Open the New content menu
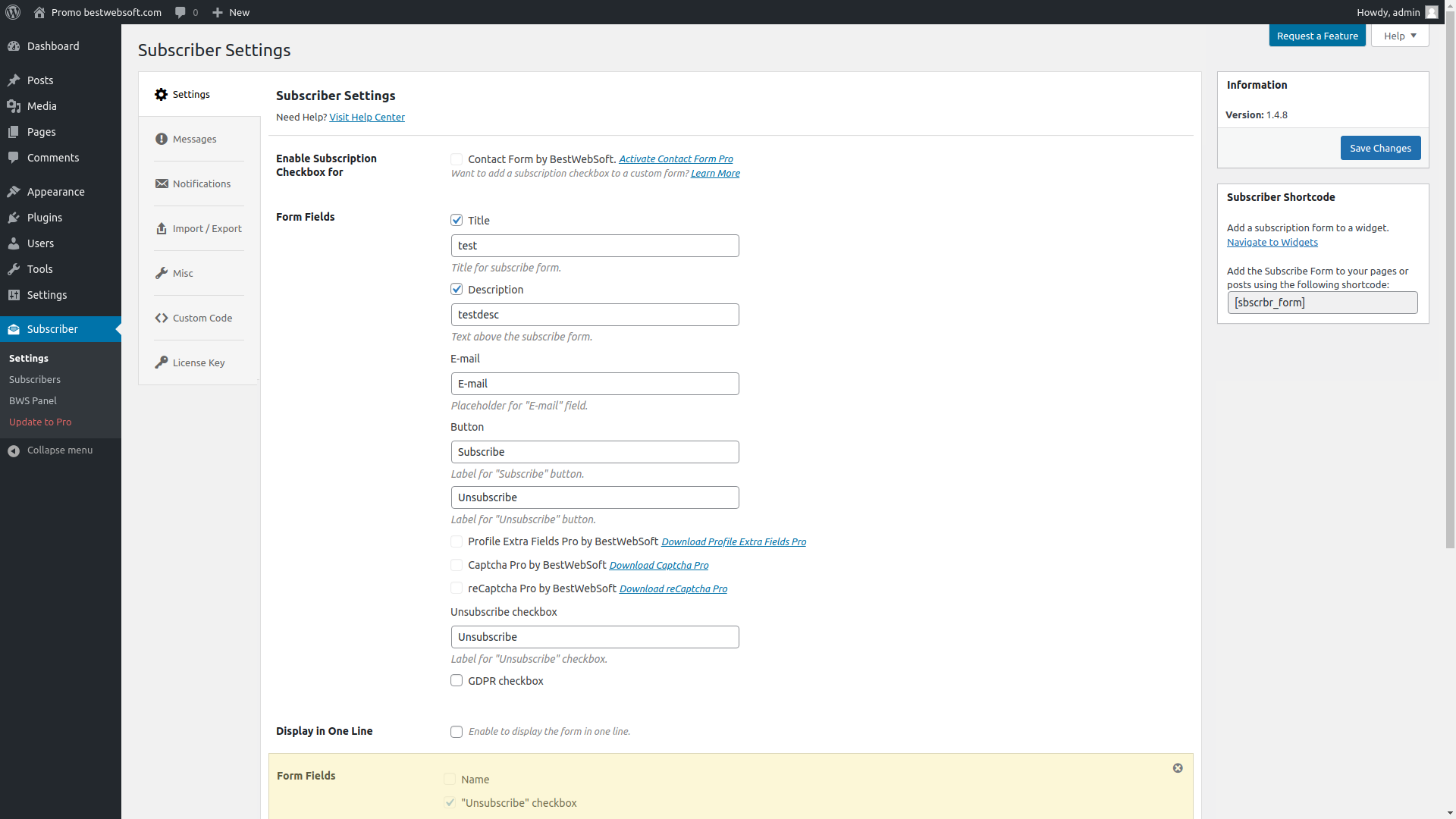Viewport: 1456px width, 819px height. tap(231, 12)
